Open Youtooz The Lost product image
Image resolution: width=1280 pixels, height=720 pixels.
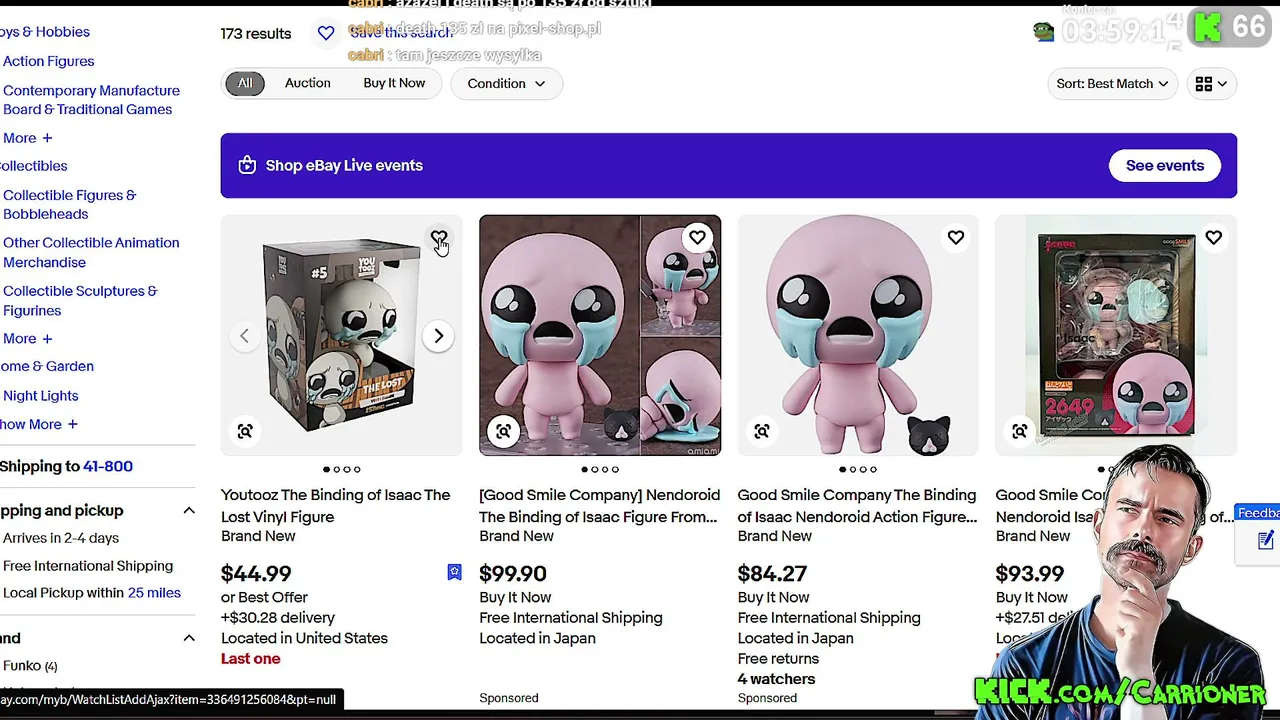point(342,336)
